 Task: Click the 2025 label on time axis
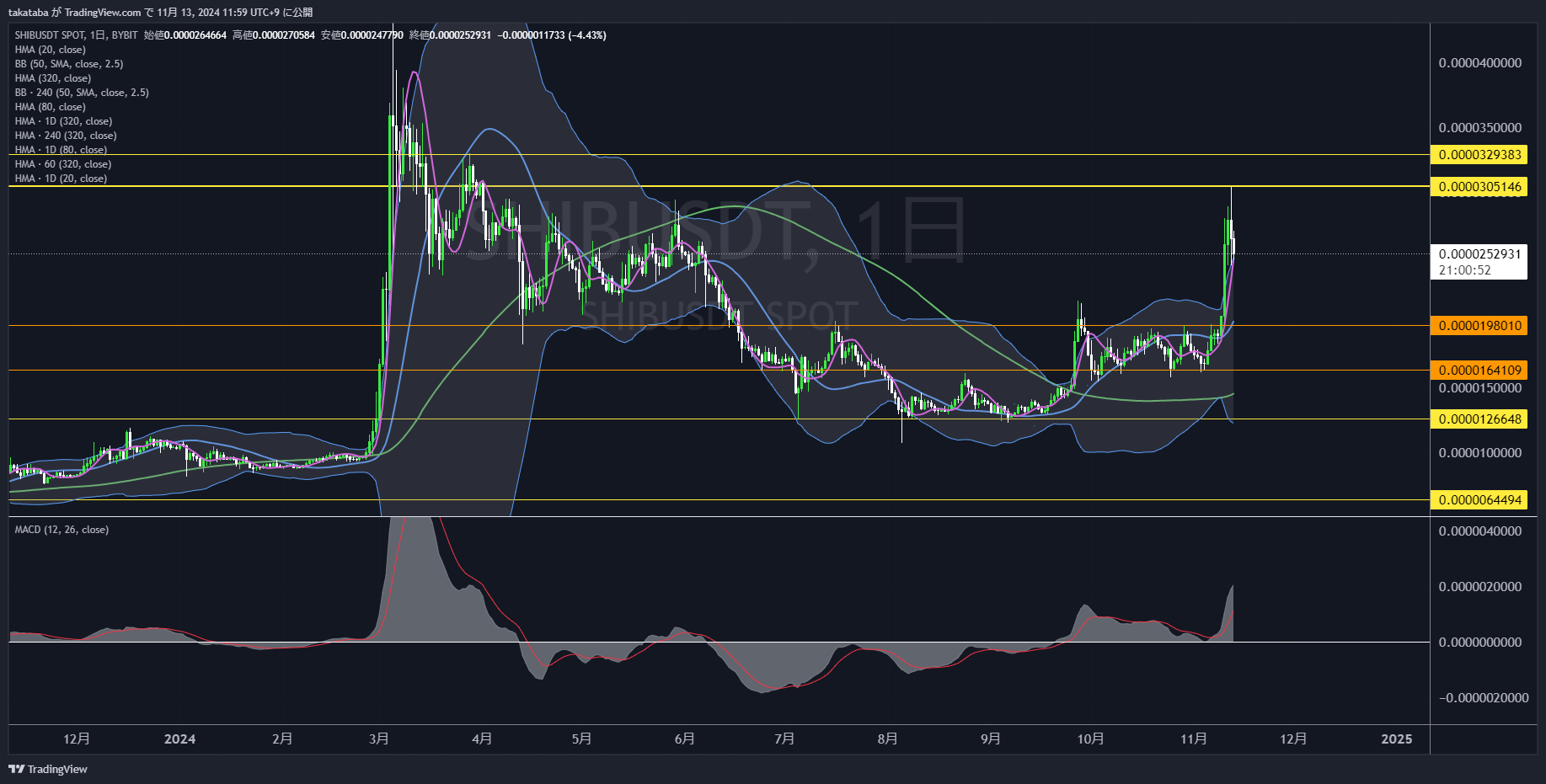tap(1397, 739)
